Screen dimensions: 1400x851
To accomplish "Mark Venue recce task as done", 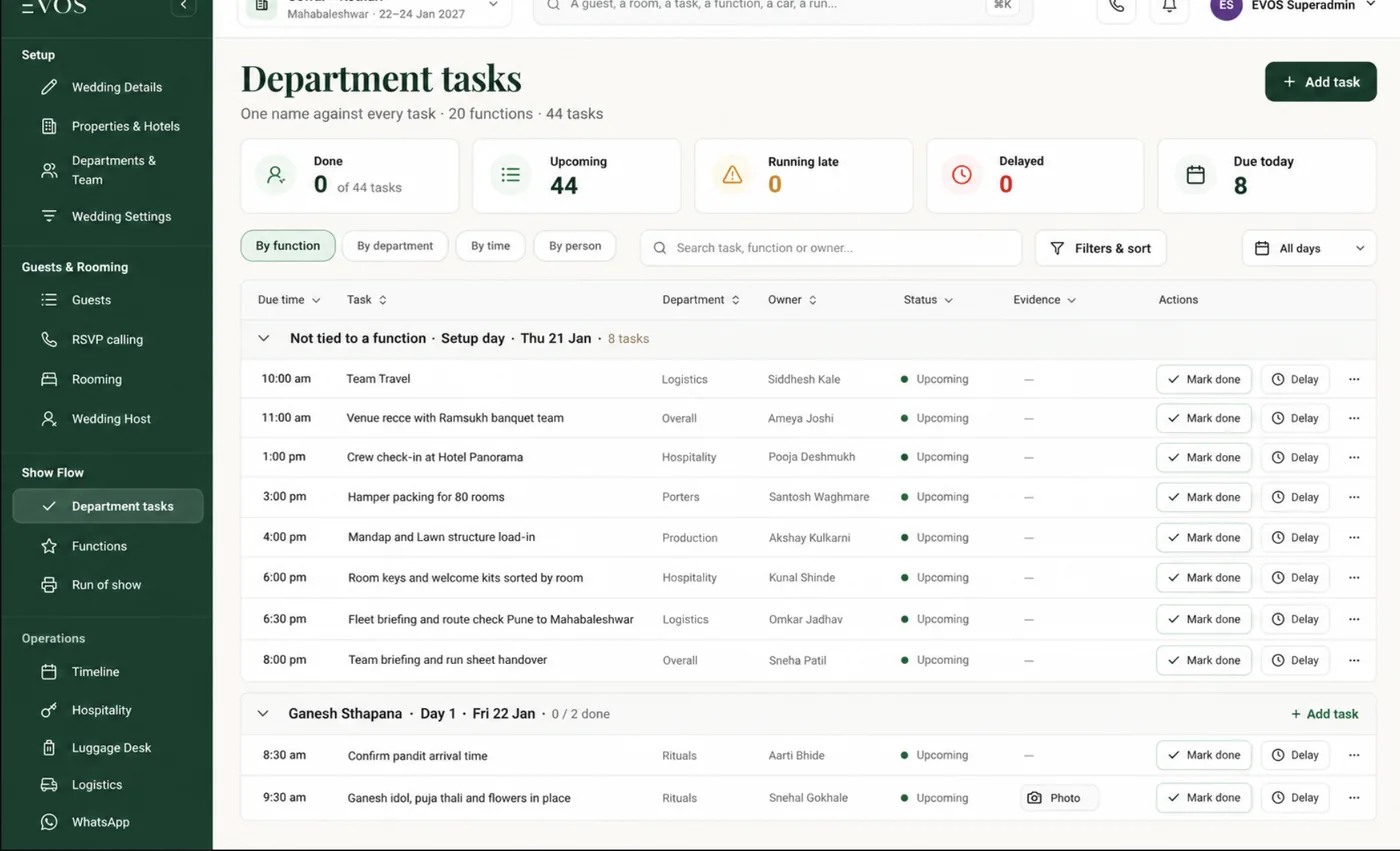I will pyautogui.click(x=1204, y=418).
